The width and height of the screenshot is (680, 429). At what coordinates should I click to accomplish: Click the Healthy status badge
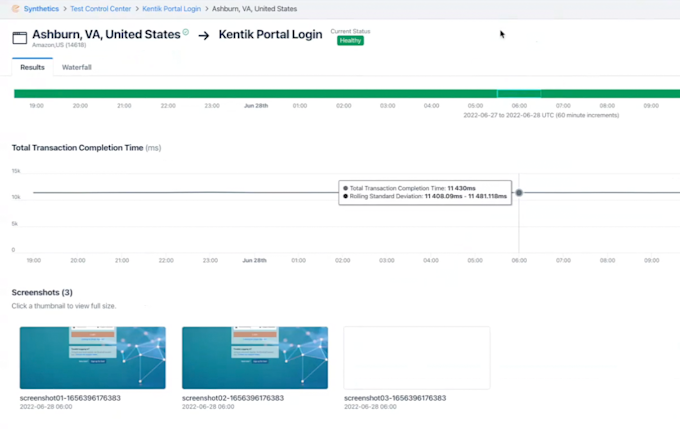coord(350,40)
